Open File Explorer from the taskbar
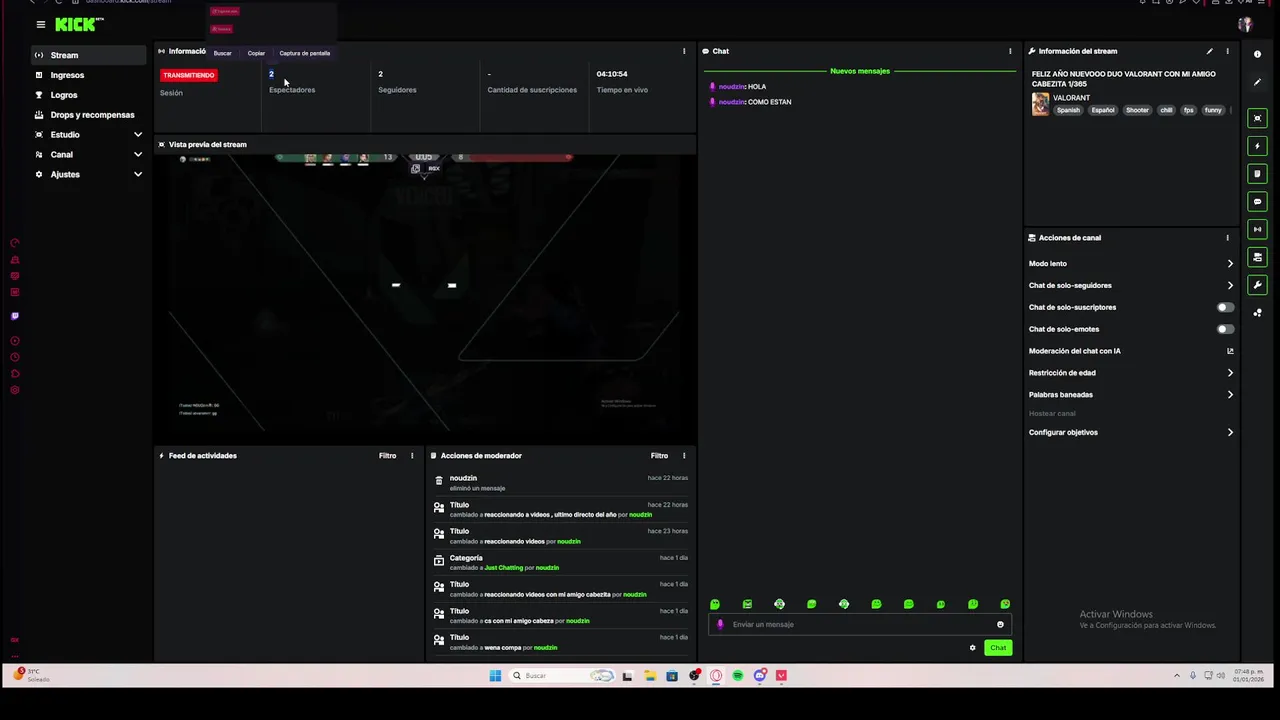This screenshot has height=720, width=1280. 650,676
